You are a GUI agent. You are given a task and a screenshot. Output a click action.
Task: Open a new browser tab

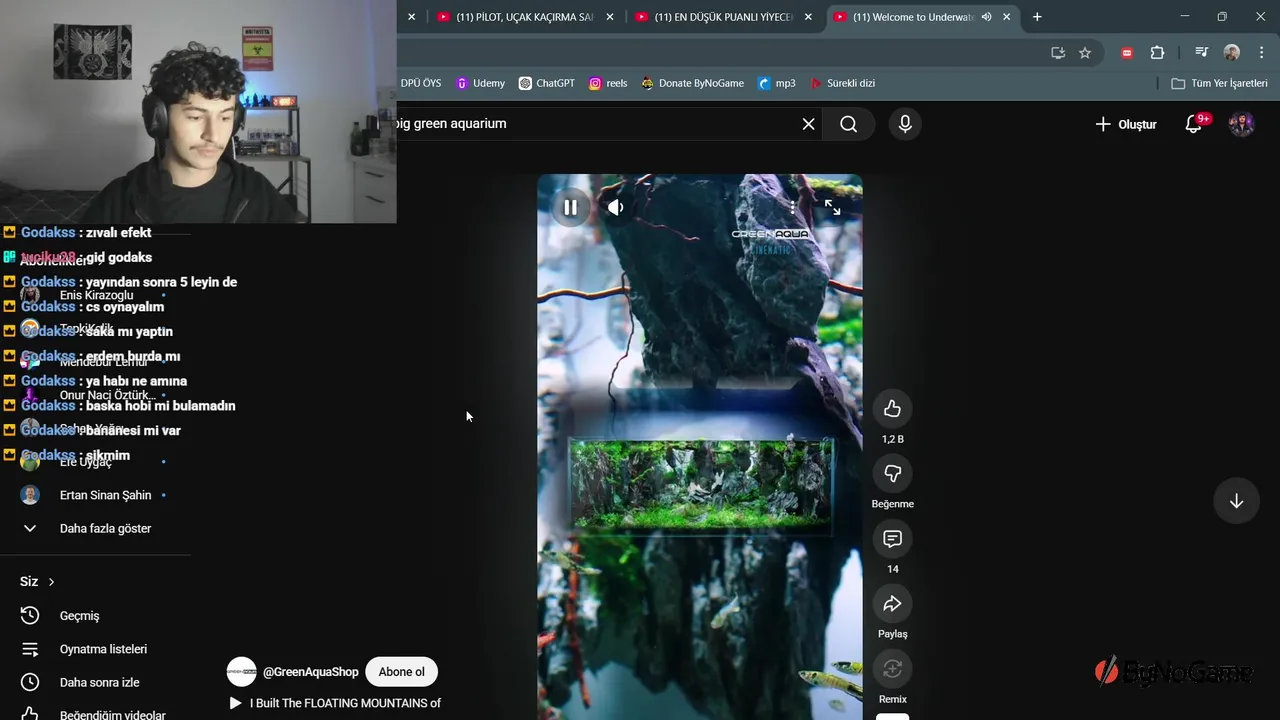(x=1037, y=17)
